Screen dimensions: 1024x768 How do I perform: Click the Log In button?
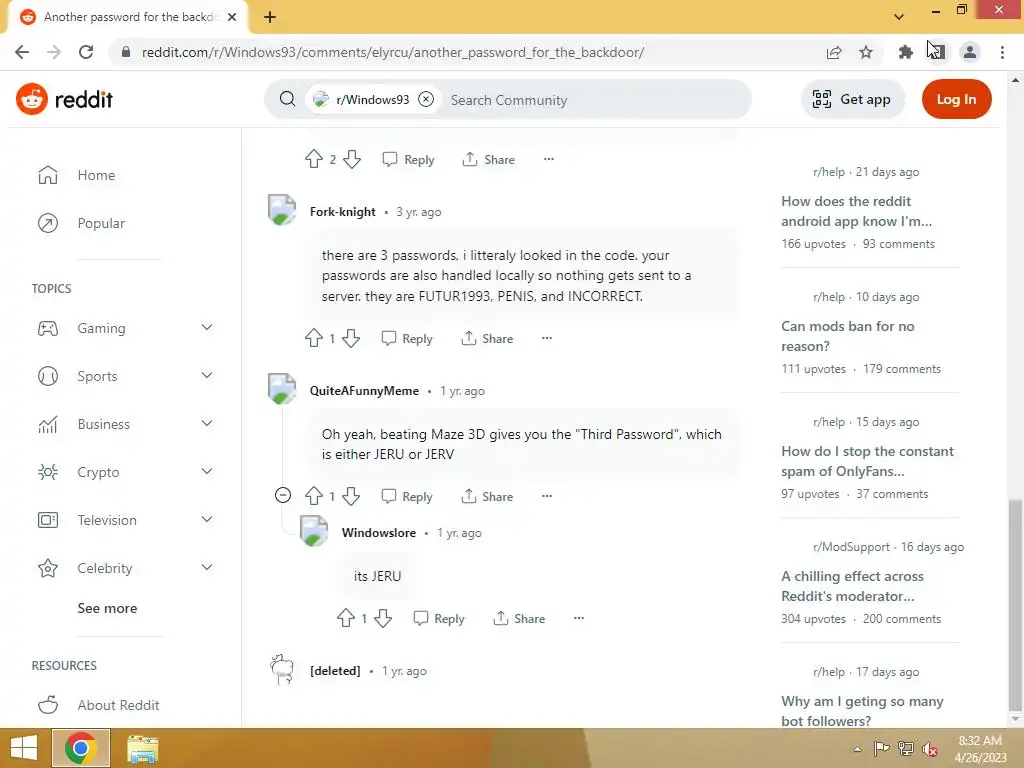coord(956,99)
